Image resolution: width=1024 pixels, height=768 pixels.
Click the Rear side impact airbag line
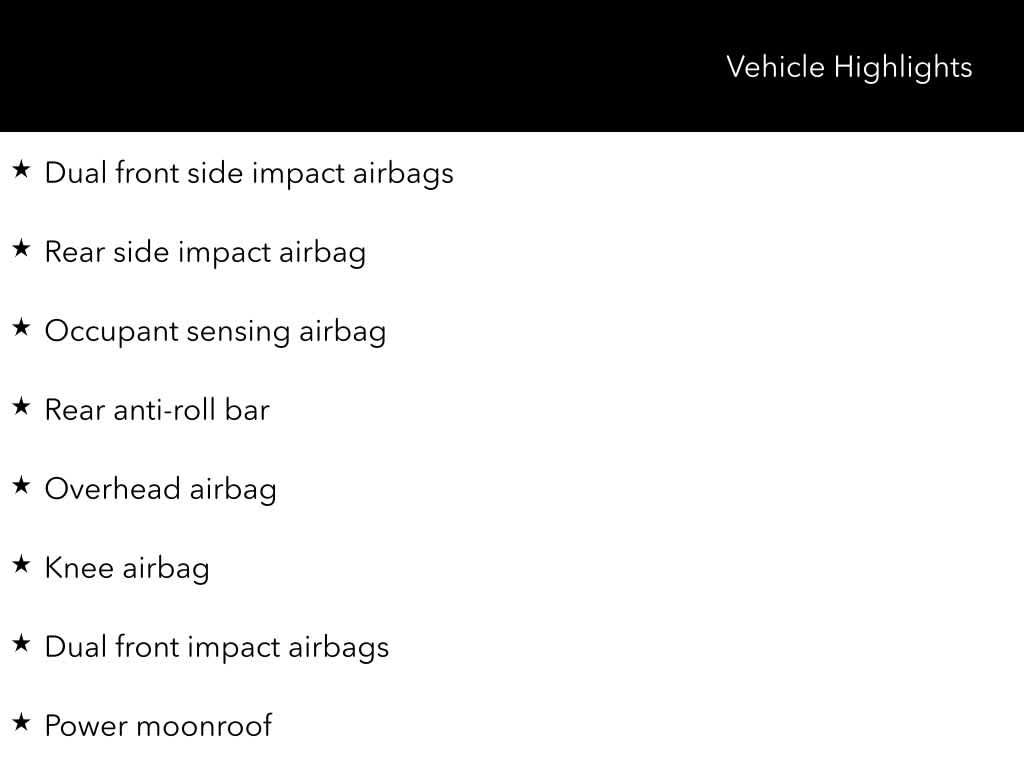(205, 252)
